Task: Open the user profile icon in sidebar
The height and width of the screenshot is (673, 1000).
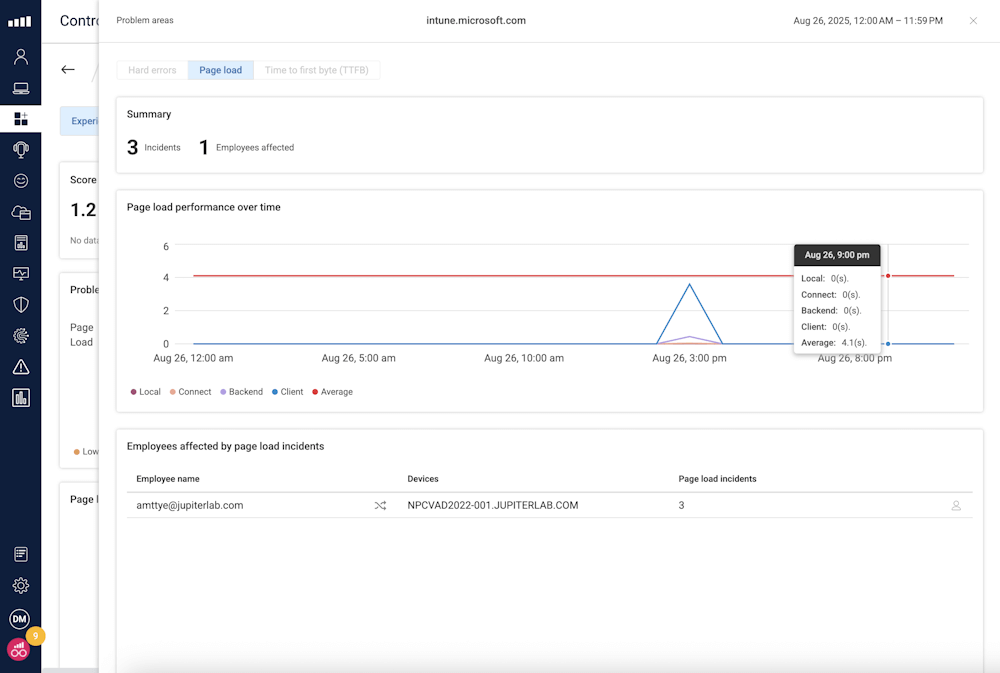Action: 20,57
